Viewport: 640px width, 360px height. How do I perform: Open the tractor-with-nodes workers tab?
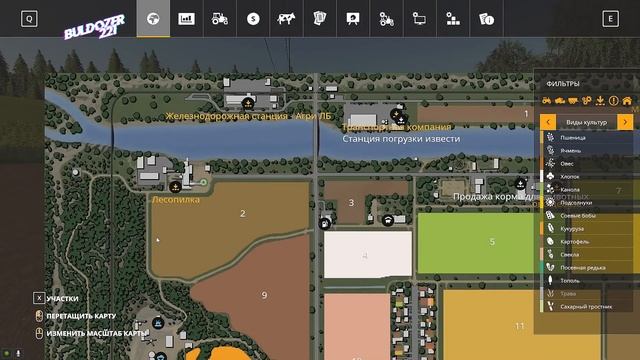click(x=386, y=19)
